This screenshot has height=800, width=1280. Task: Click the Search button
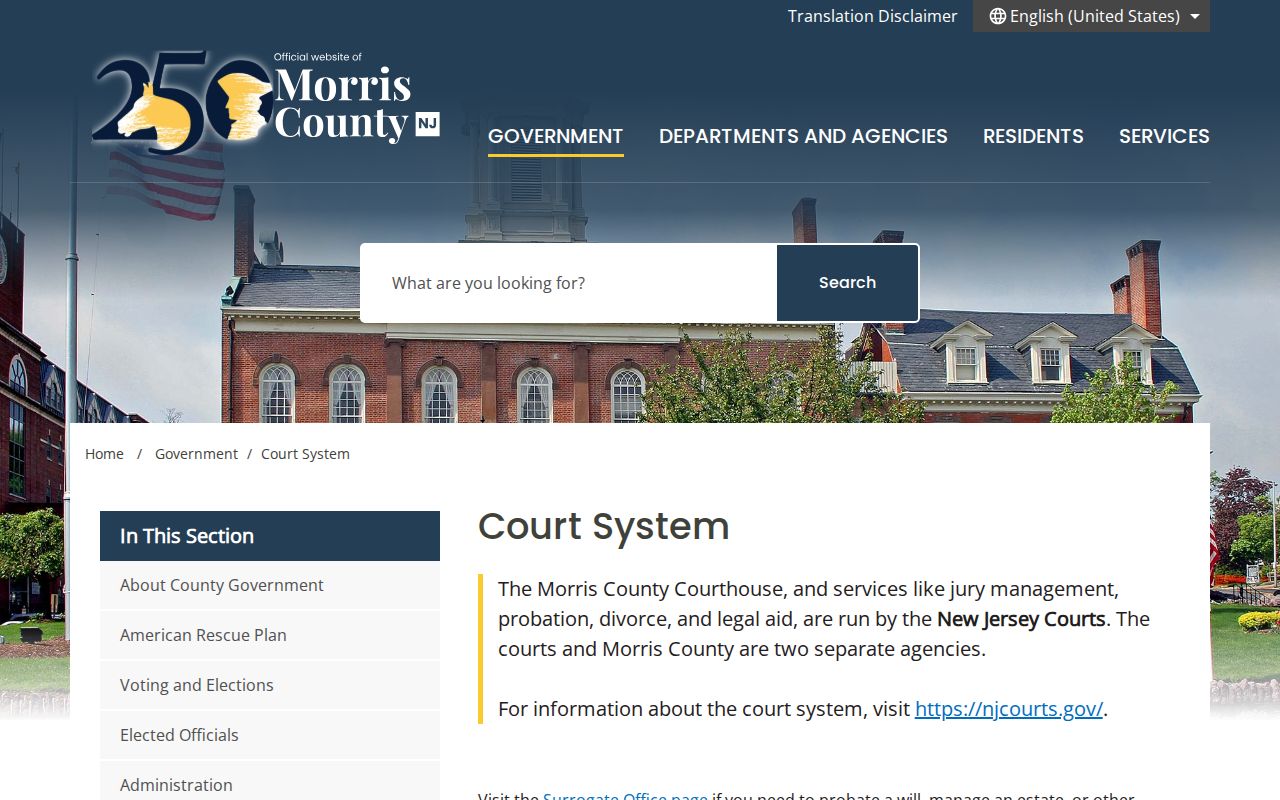pos(847,283)
